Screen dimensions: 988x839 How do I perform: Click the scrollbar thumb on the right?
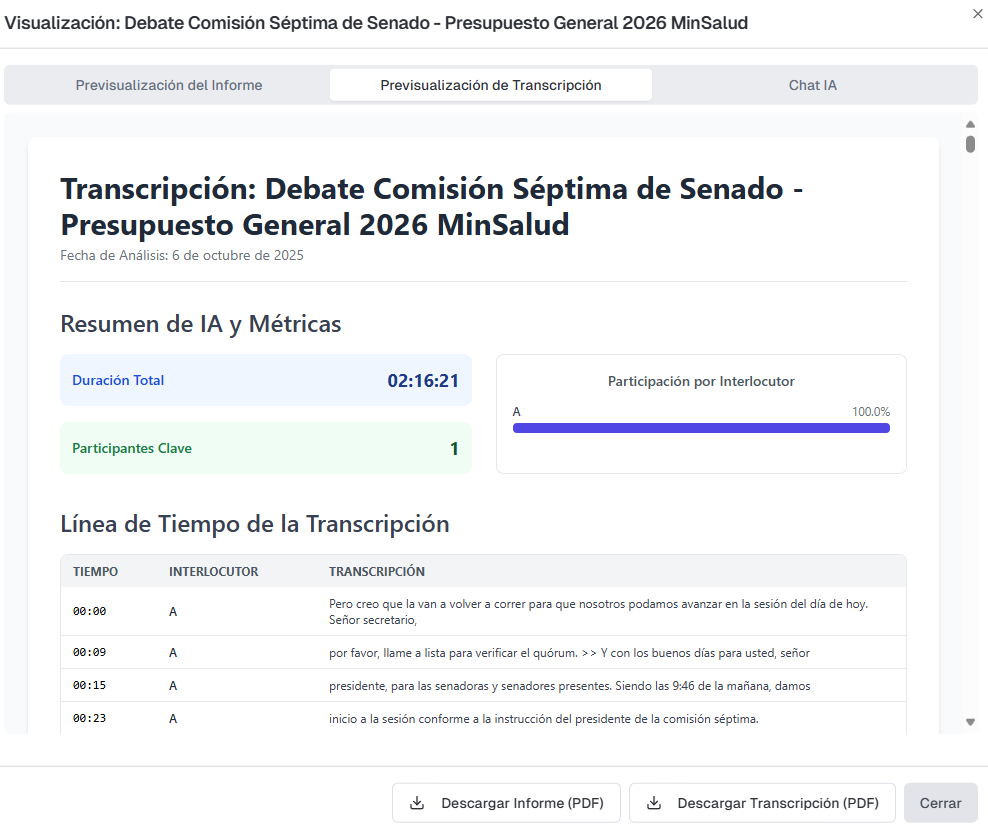tap(969, 146)
